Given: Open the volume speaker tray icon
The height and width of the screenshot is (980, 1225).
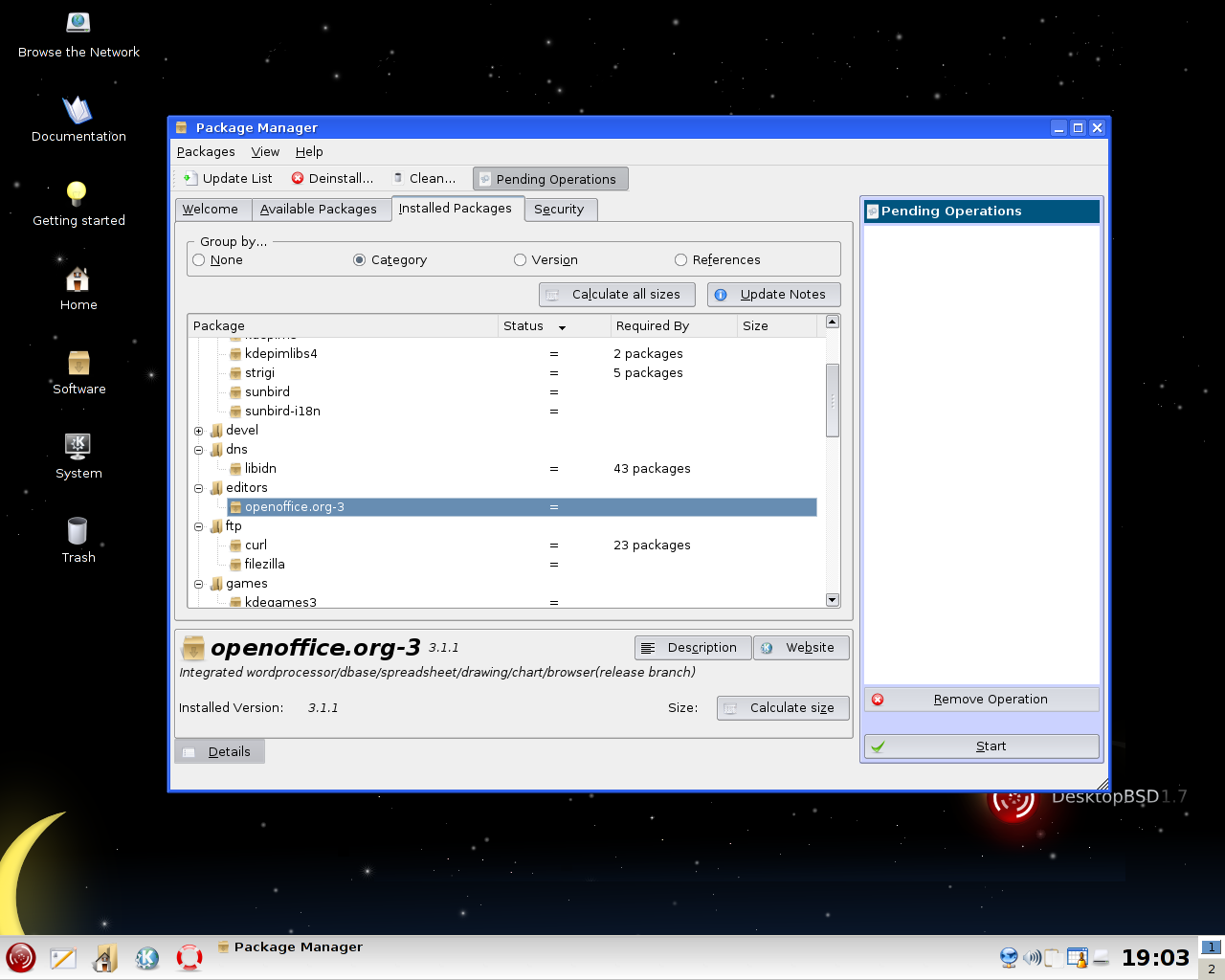Looking at the screenshot, I should click(x=1032, y=957).
